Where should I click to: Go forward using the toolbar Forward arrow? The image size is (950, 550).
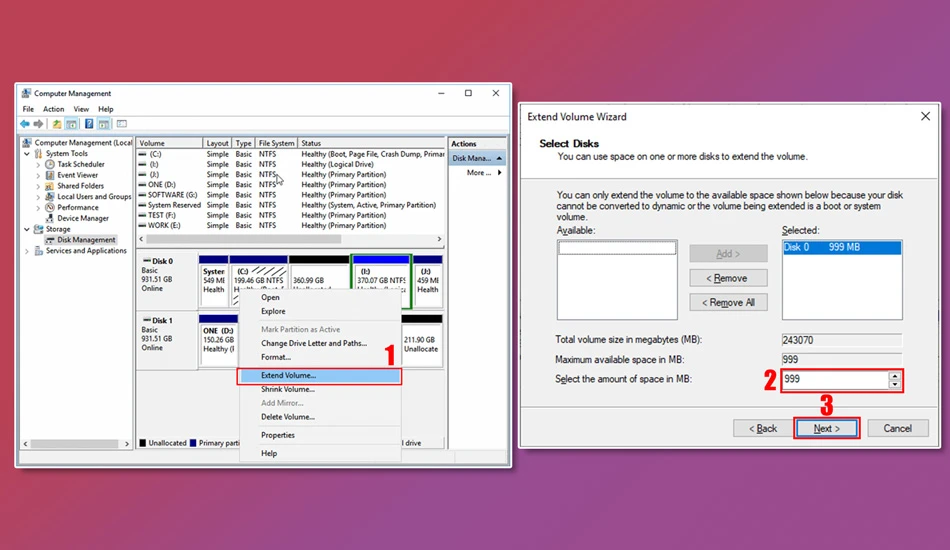point(39,124)
